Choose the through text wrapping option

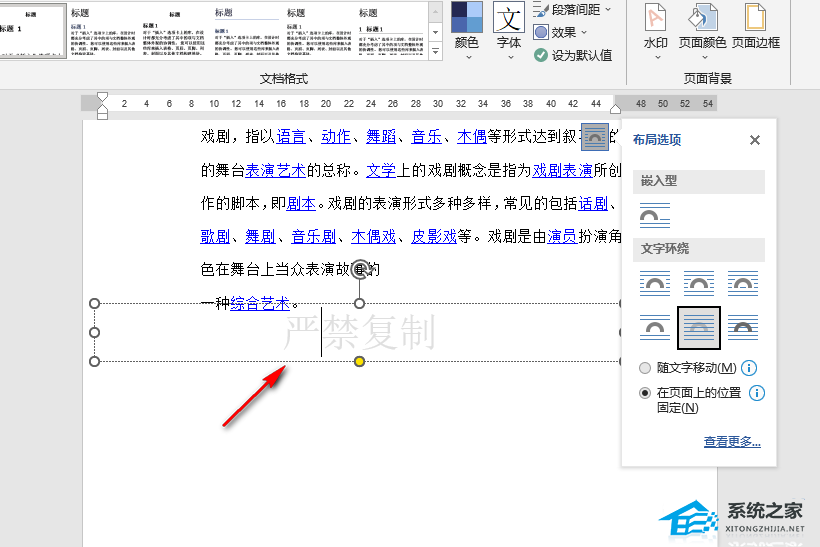[x=743, y=283]
